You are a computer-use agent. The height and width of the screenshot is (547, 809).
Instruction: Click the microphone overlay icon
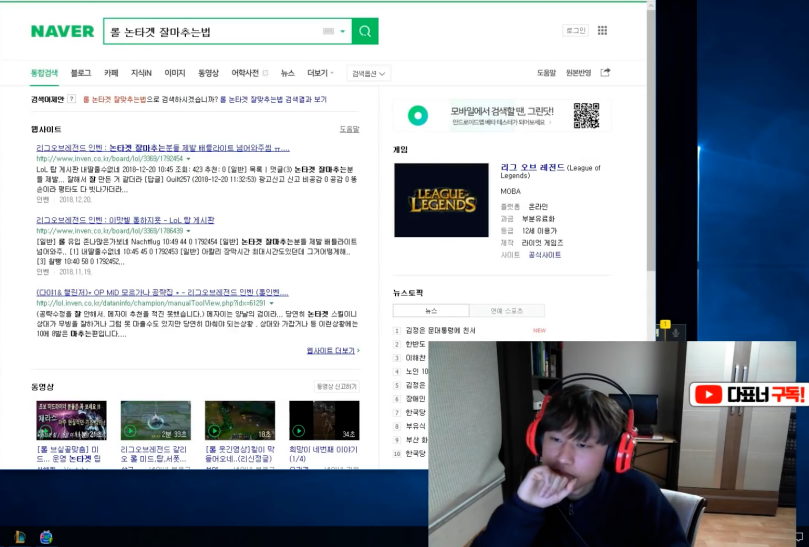tap(675, 333)
